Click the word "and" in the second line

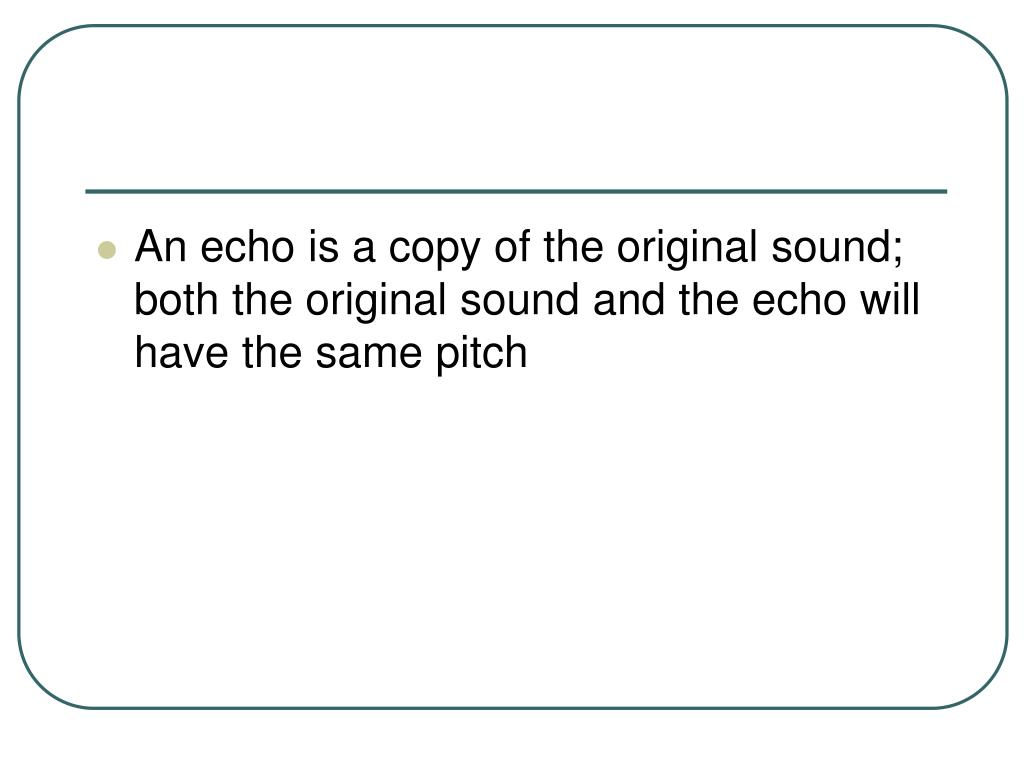[628, 300]
